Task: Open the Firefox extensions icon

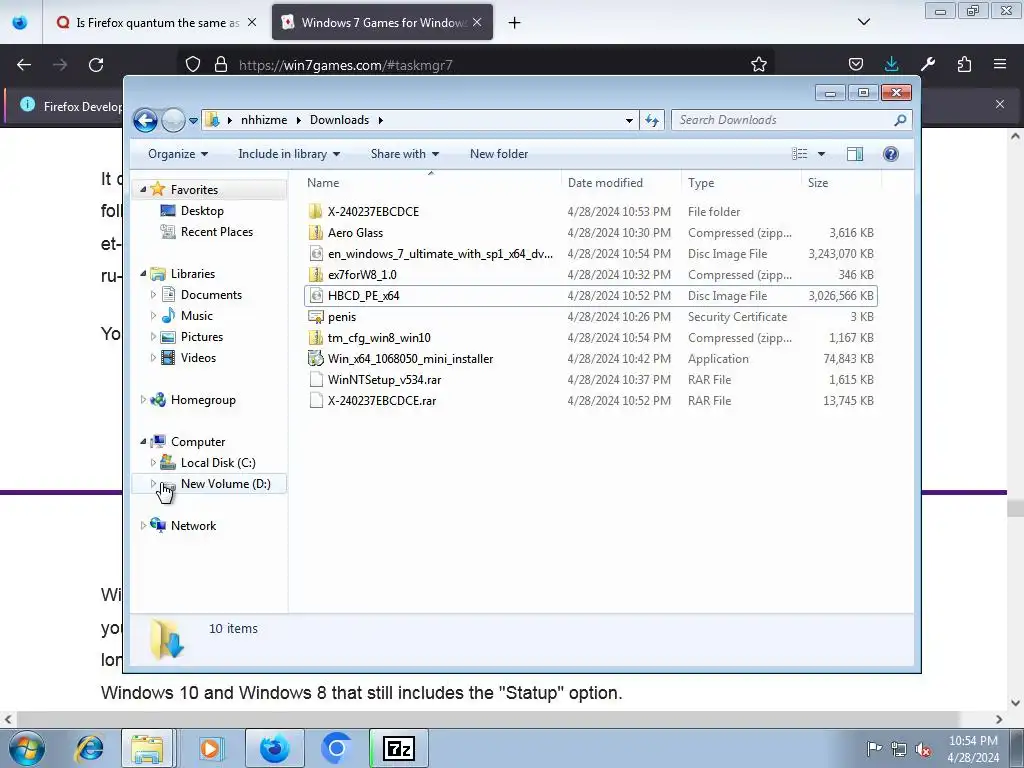Action: [964, 64]
